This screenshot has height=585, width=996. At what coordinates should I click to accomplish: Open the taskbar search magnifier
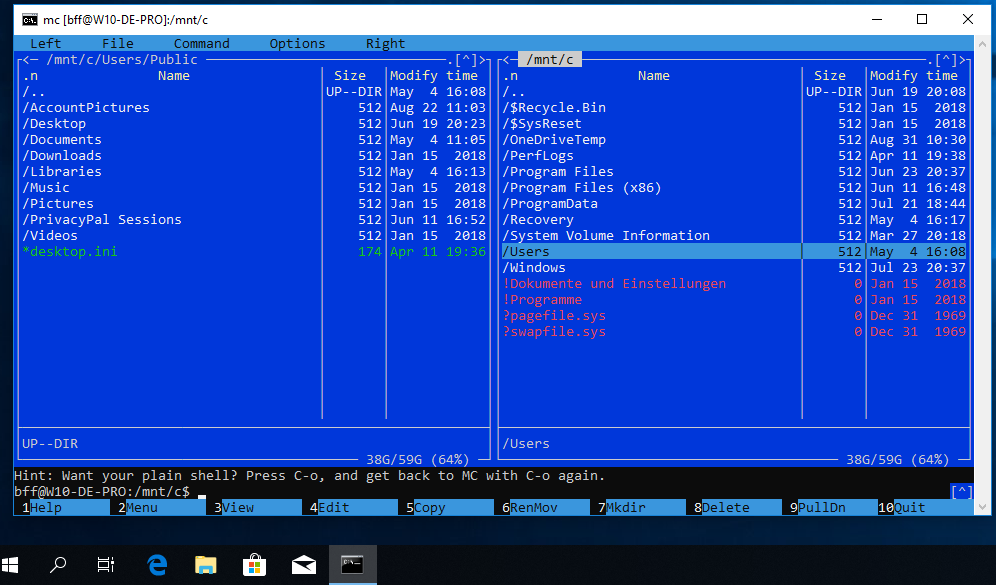click(58, 564)
